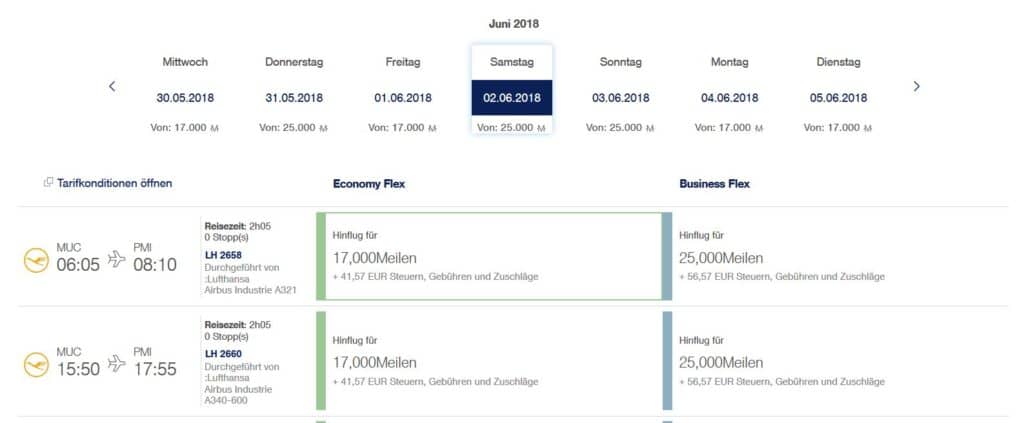Select Mittwoch 30.05.2018 date tab
1024x423 pixels.
tap(185, 91)
